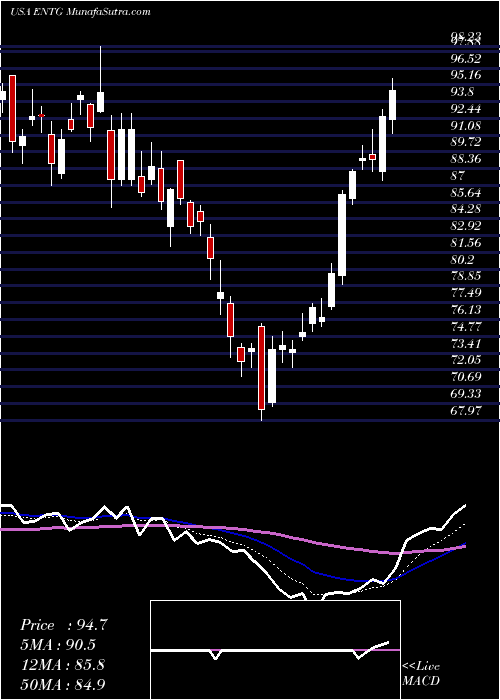Click the USA ENTG MunafaSutra.com title text

(x=80, y=12)
